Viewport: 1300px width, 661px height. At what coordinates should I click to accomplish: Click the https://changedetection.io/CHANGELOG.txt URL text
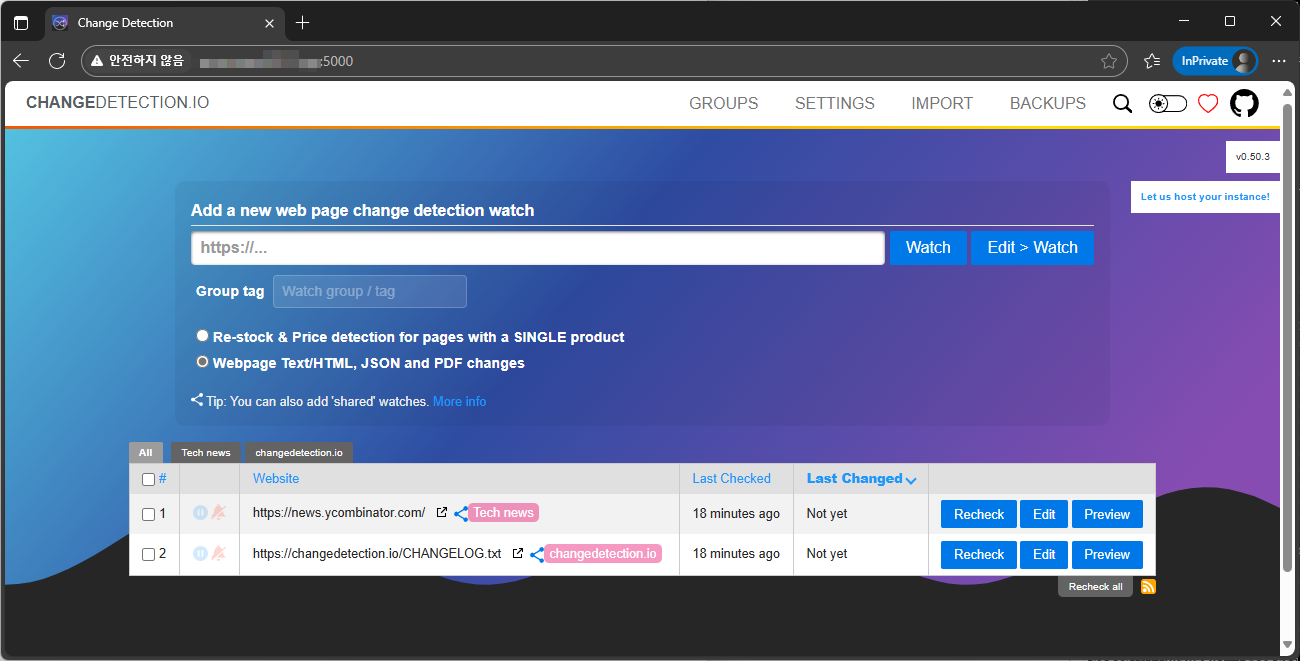click(x=377, y=553)
